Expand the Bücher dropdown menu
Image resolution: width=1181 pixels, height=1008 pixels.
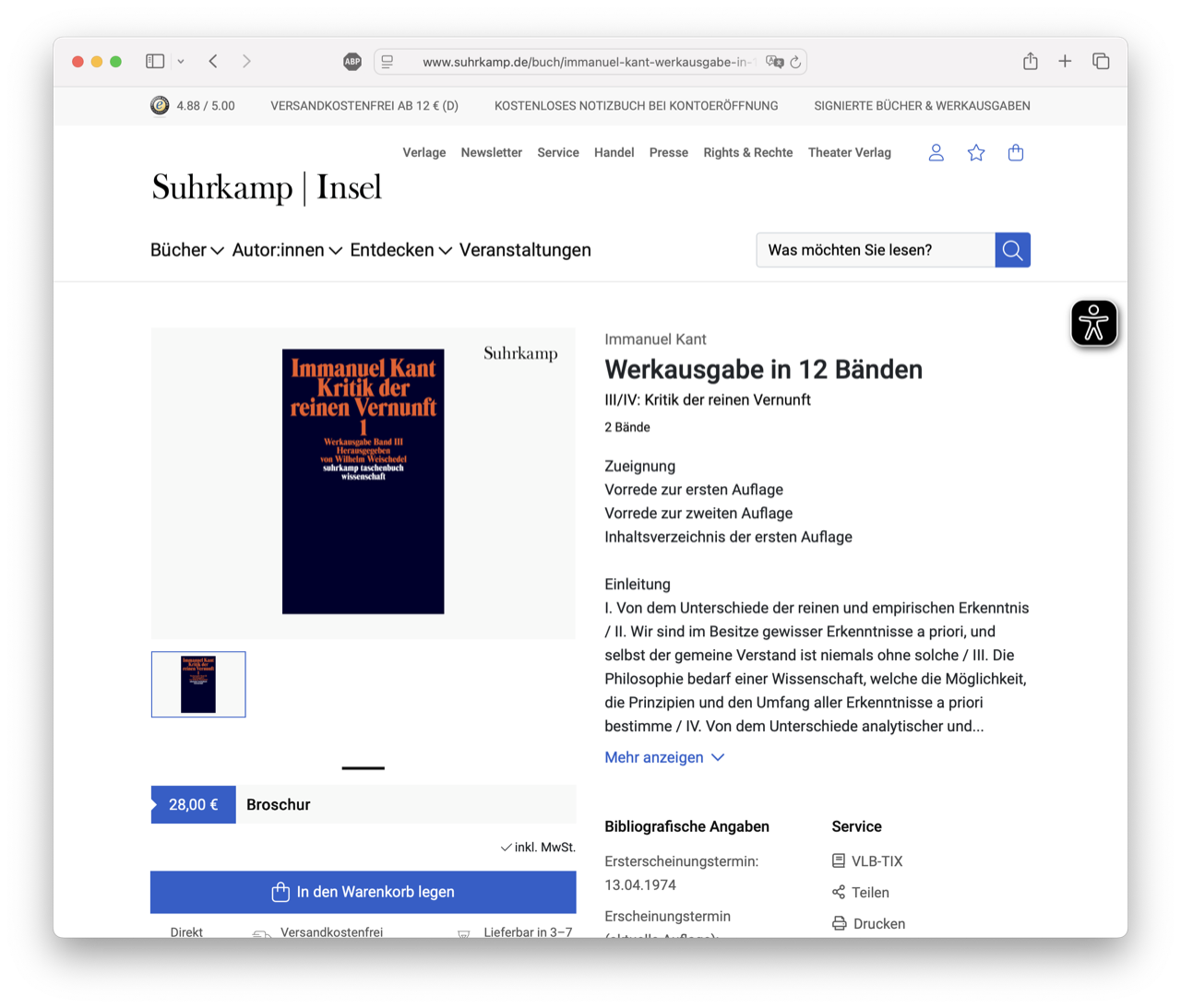click(x=187, y=250)
